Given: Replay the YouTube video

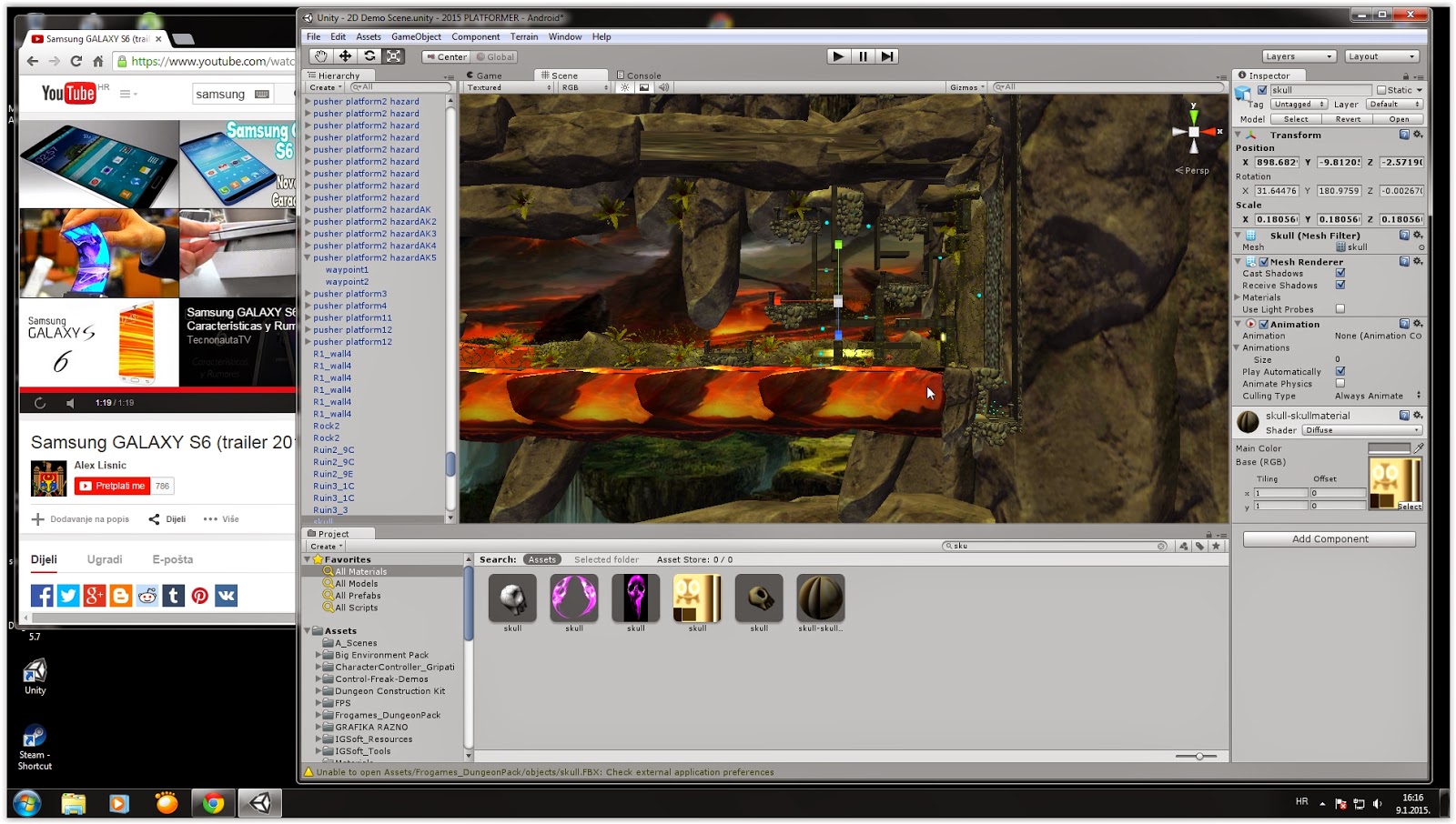Looking at the screenshot, I should pyautogui.click(x=40, y=403).
